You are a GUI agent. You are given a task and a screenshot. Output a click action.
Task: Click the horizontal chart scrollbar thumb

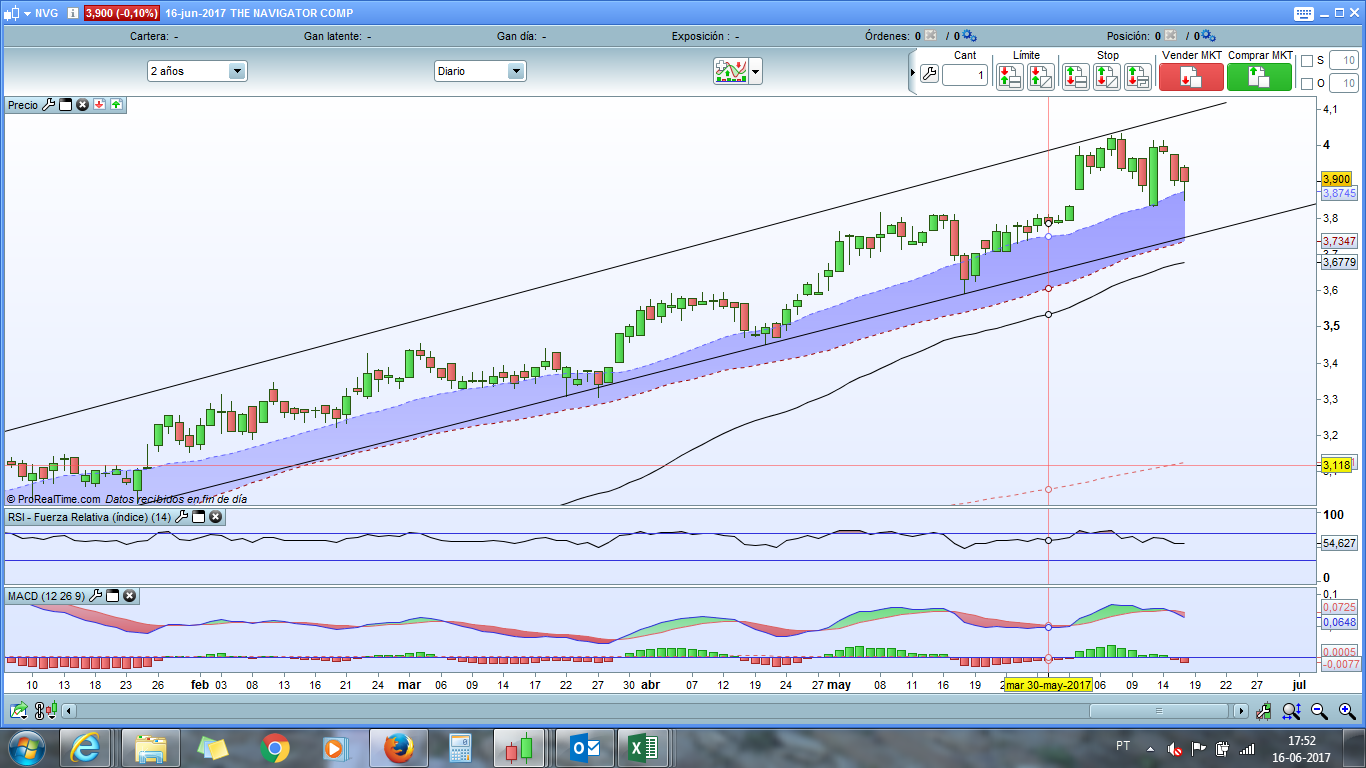(x=1159, y=711)
